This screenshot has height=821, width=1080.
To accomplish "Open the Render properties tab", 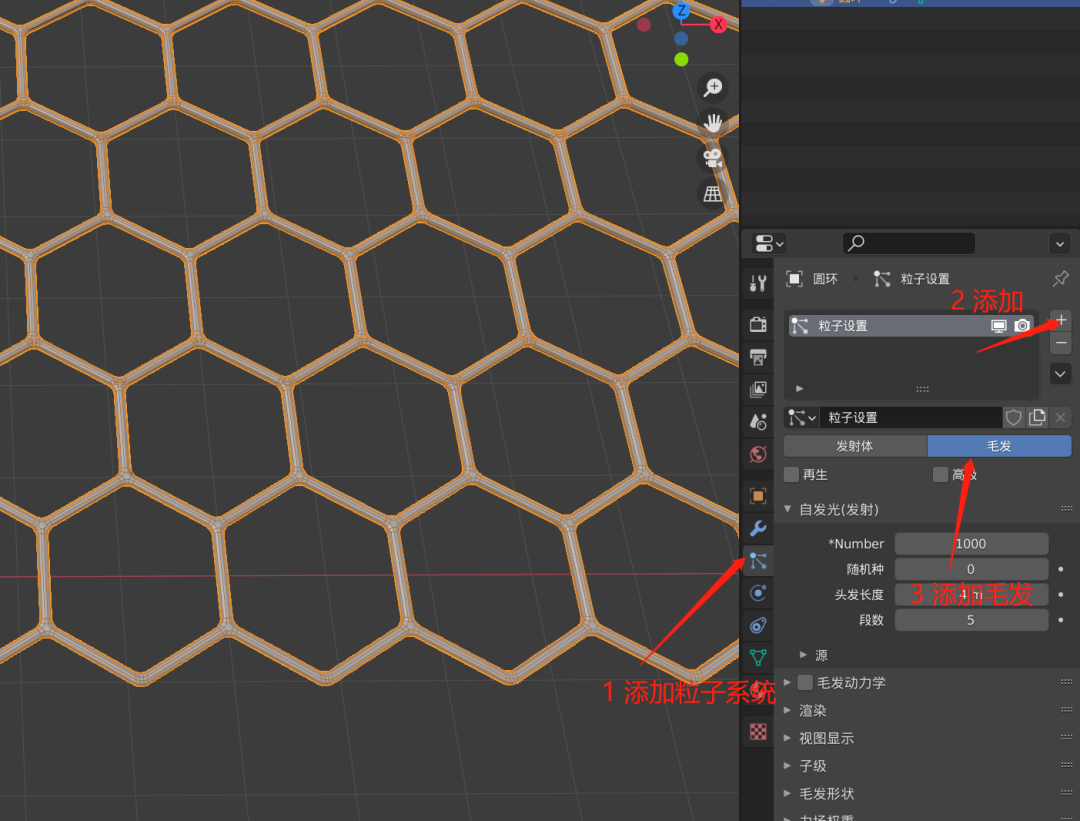I will point(758,324).
